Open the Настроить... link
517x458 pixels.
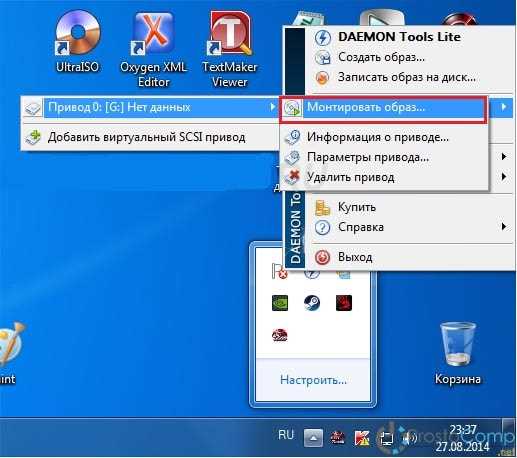click(313, 380)
